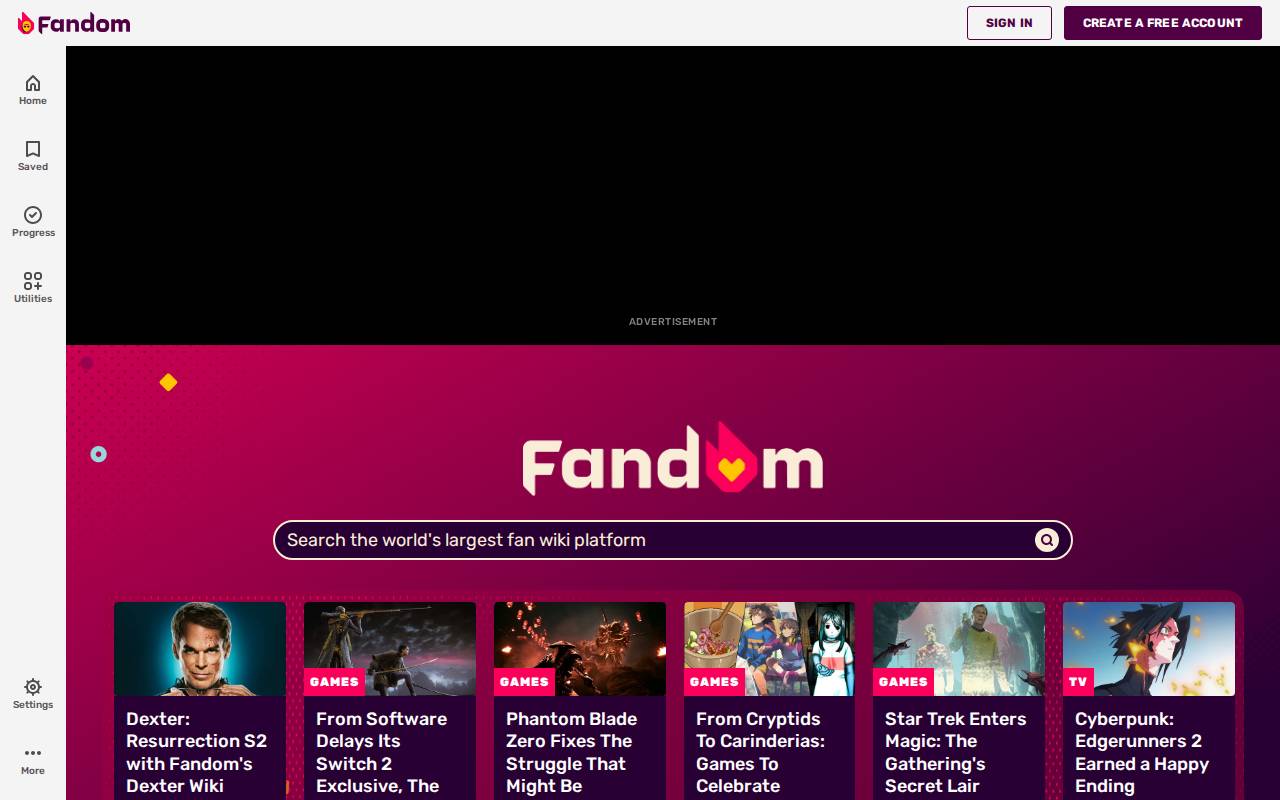Click GAMES tag on Cryptids card
This screenshot has height=800, width=1280.
point(714,682)
